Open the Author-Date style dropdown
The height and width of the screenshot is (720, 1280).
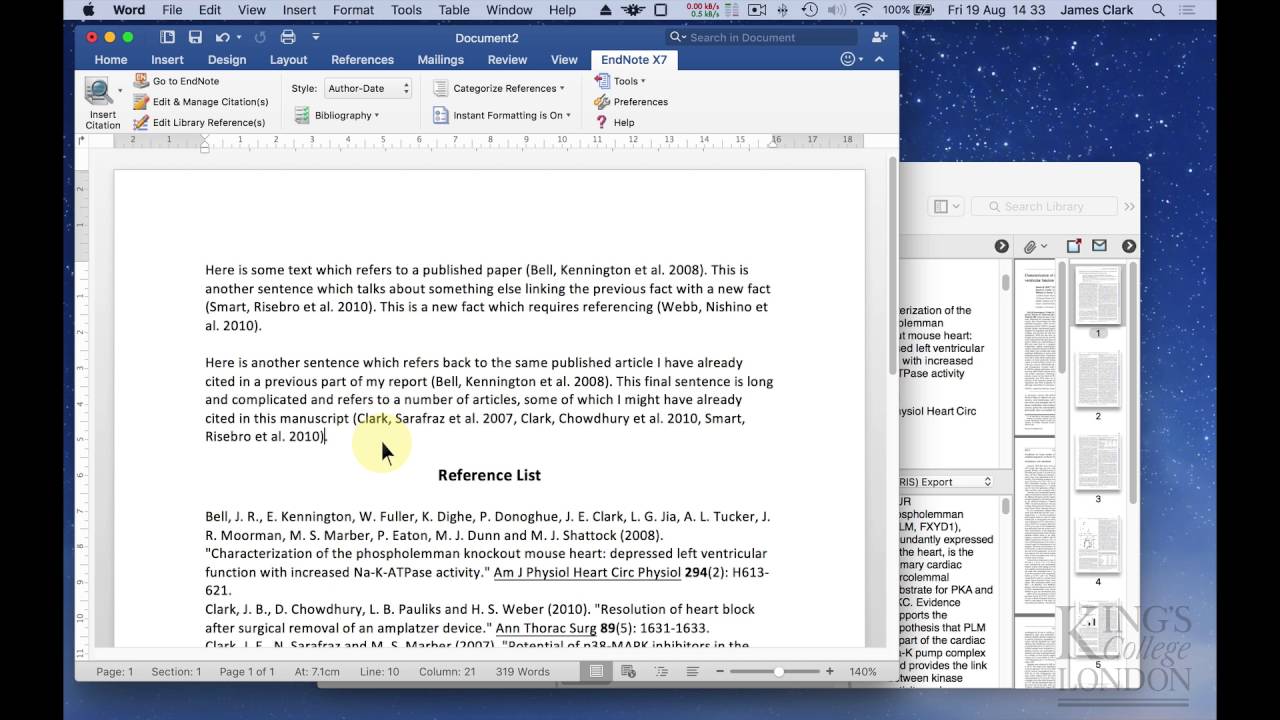366,88
